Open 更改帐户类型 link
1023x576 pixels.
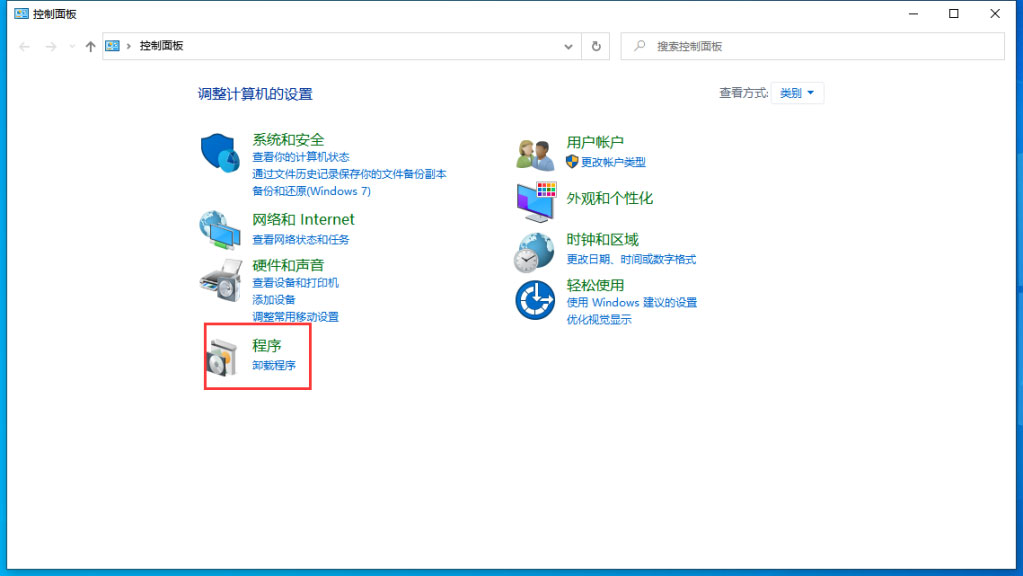613,162
